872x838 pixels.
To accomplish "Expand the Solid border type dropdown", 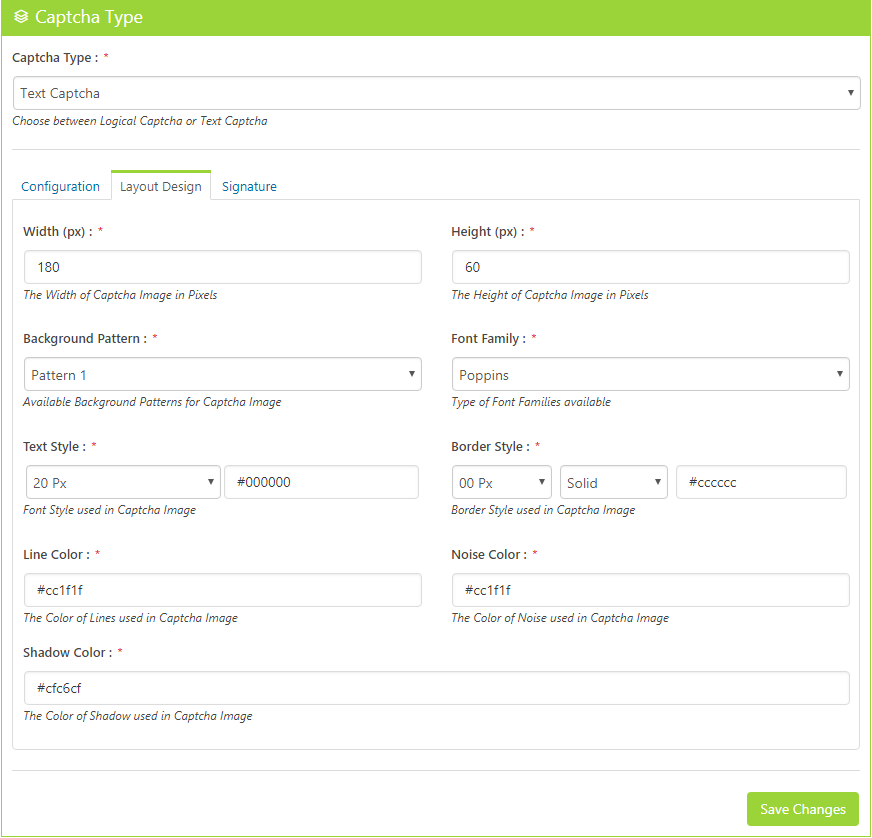I will (x=614, y=482).
